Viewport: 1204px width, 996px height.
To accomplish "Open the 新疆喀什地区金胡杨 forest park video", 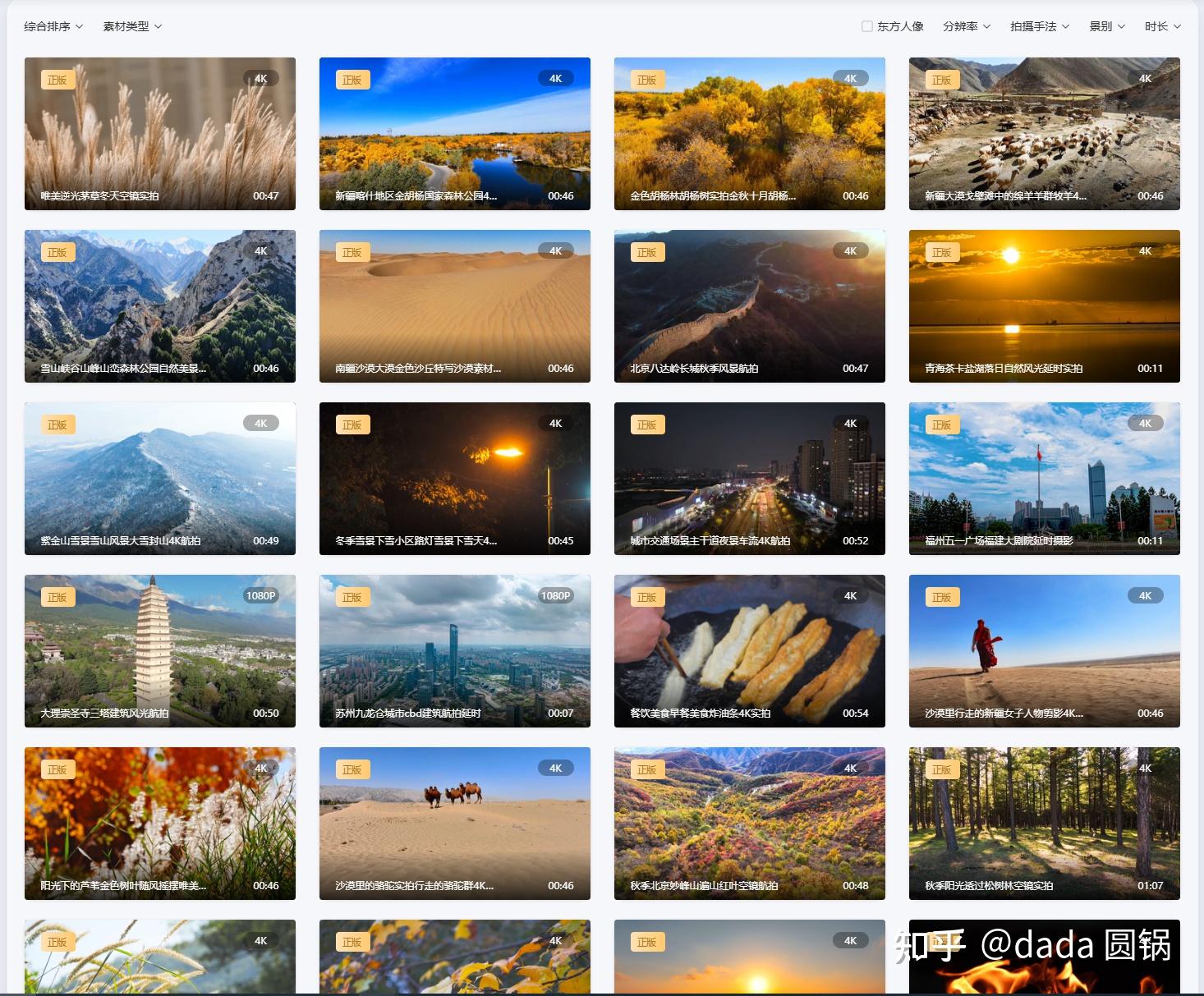I will pyautogui.click(x=455, y=134).
